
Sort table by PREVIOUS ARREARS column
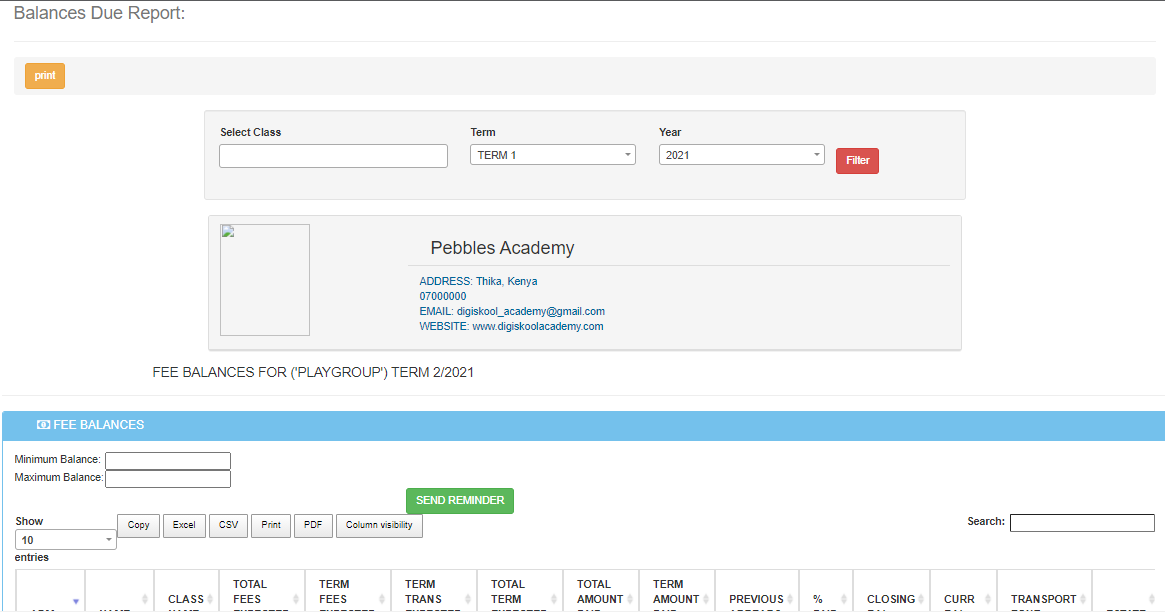coord(756,599)
